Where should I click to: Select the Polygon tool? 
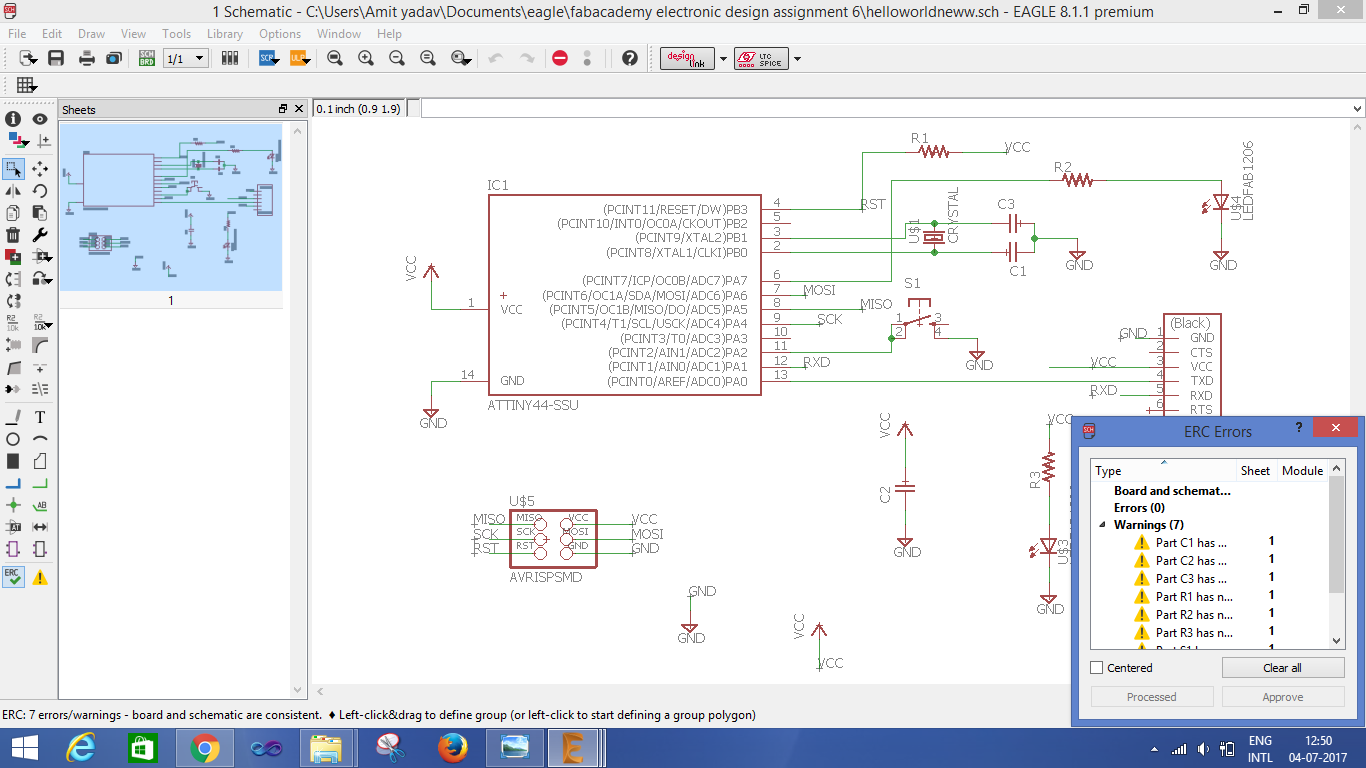[x=40, y=461]
